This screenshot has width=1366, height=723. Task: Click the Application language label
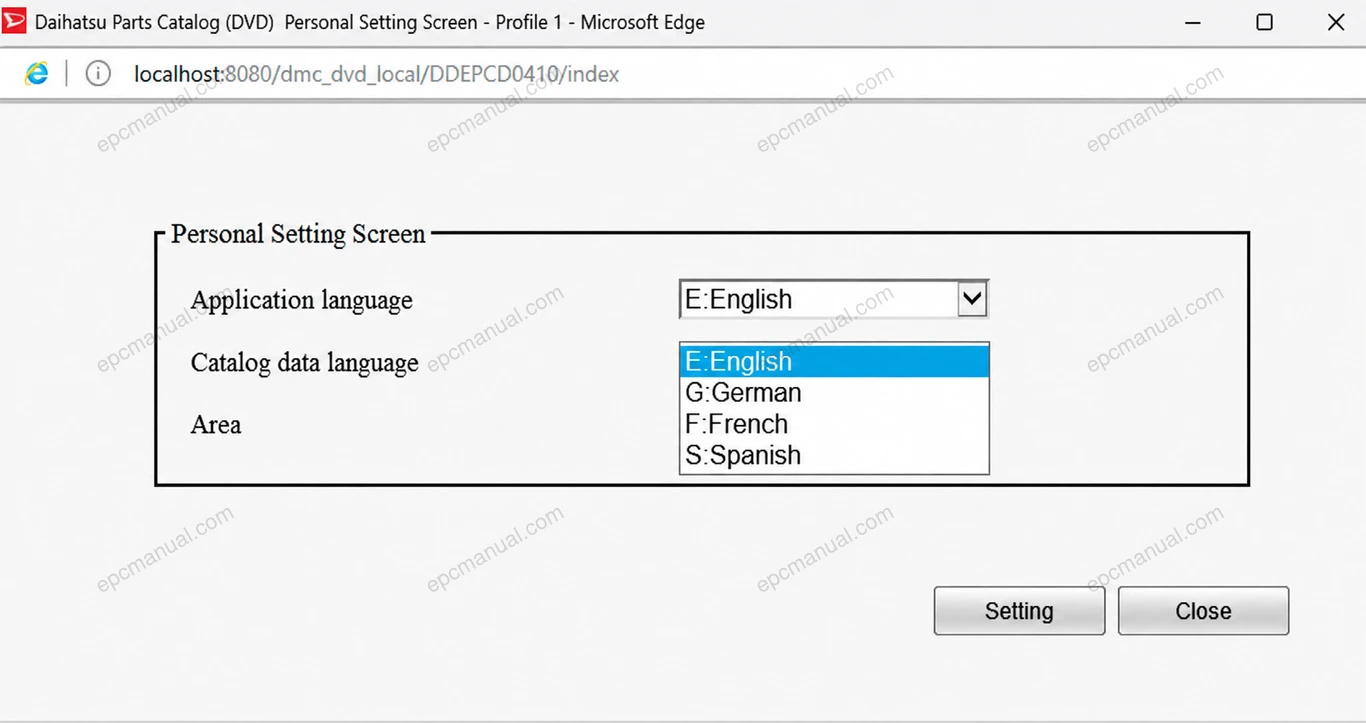coord(302,300)
